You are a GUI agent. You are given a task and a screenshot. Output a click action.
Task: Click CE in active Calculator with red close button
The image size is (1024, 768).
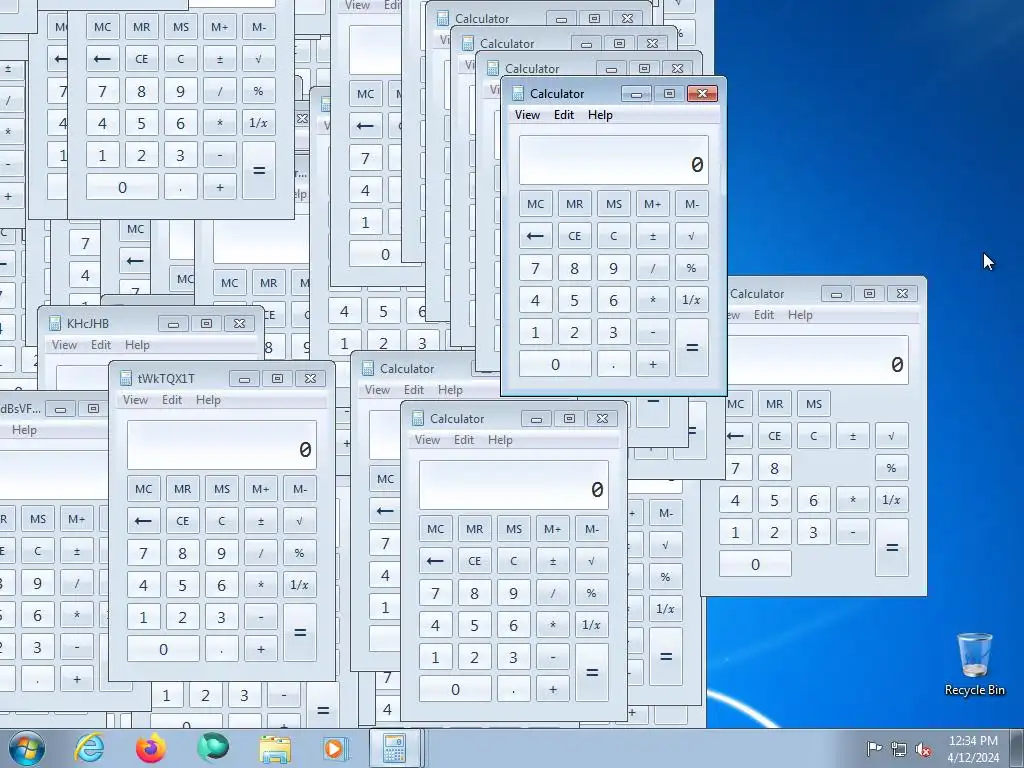tap(575, 236)
